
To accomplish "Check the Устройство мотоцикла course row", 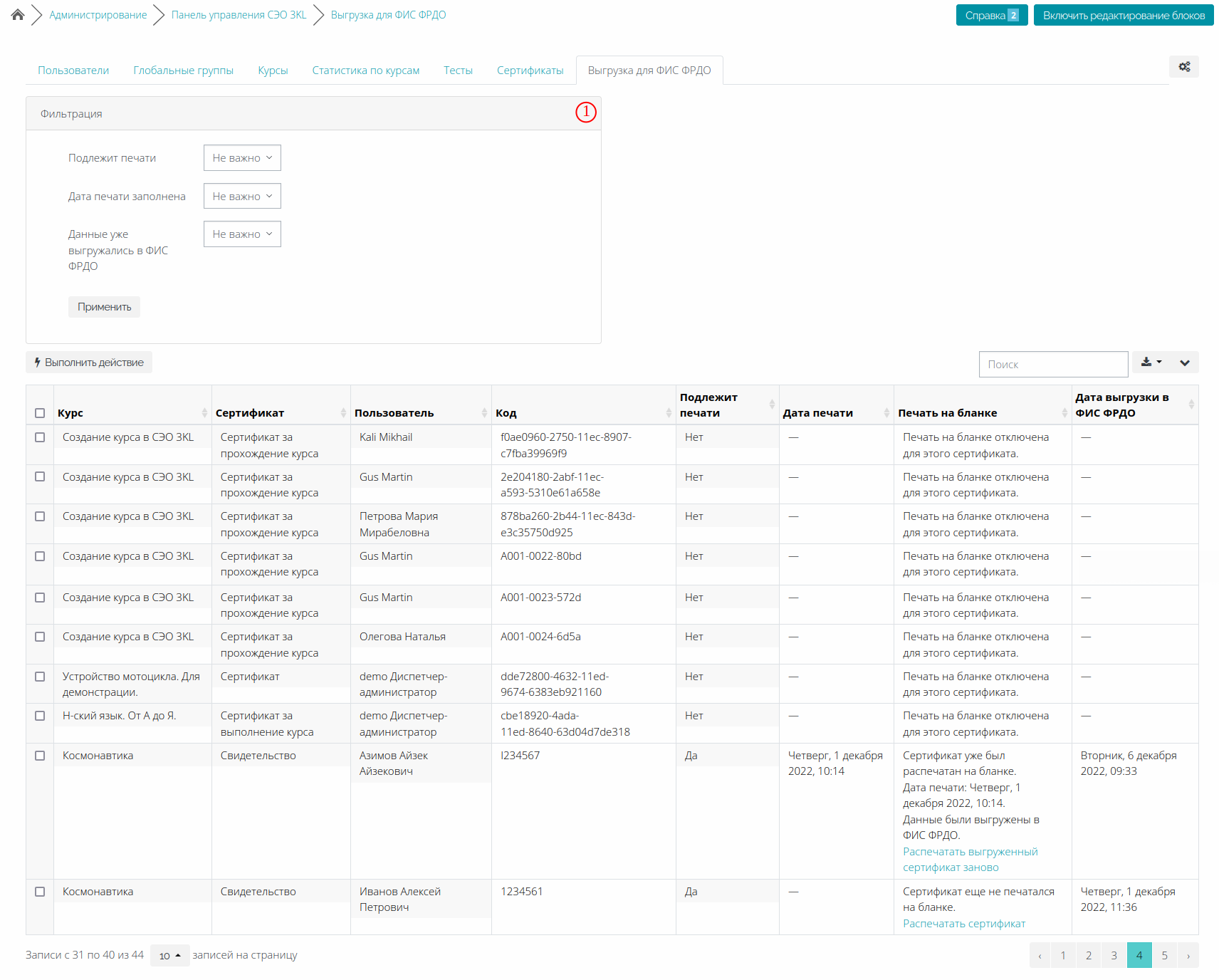I will (40, 677).
